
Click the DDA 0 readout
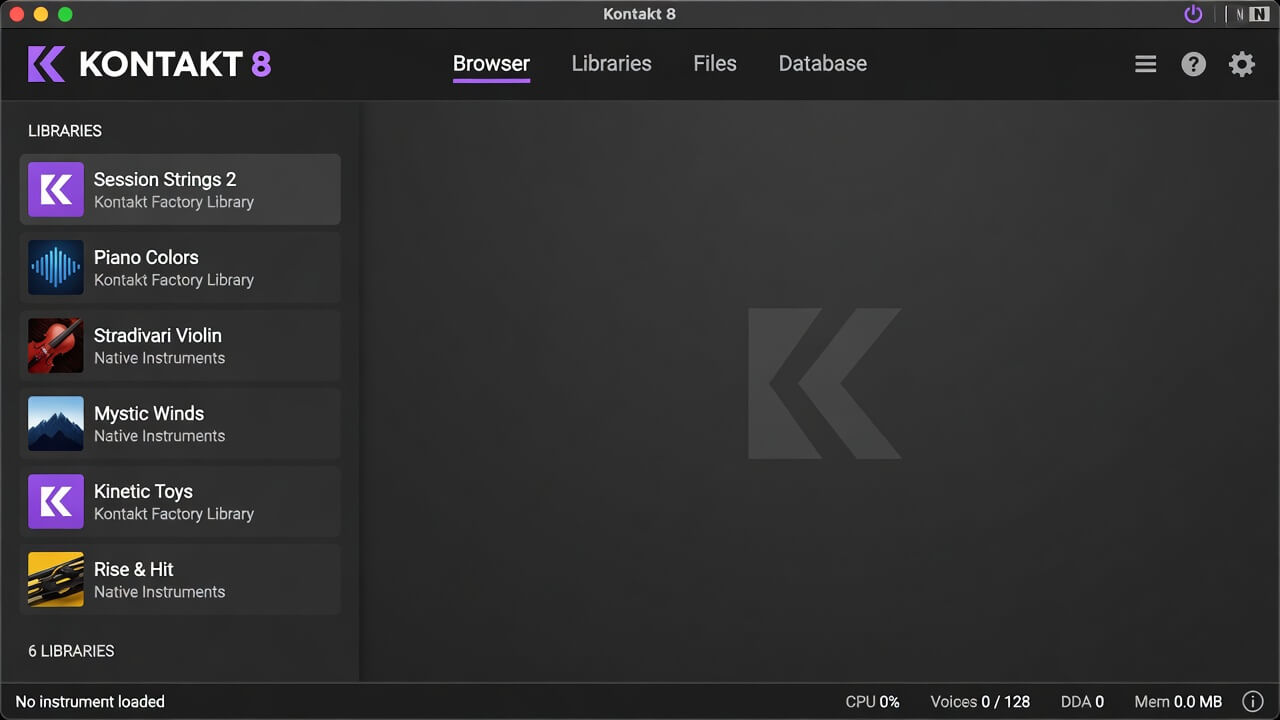tap(1082, 702)
